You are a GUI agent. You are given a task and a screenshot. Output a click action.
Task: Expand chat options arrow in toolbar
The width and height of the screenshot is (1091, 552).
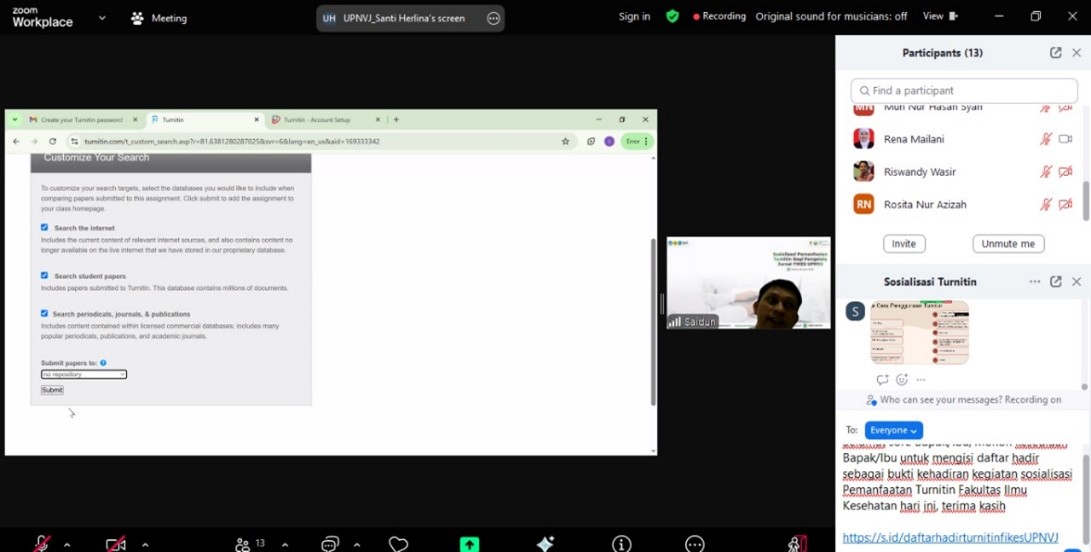357,544
